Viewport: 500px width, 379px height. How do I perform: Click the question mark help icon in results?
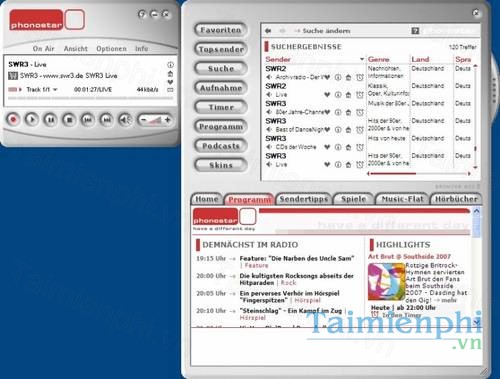(x=415, y=31)
